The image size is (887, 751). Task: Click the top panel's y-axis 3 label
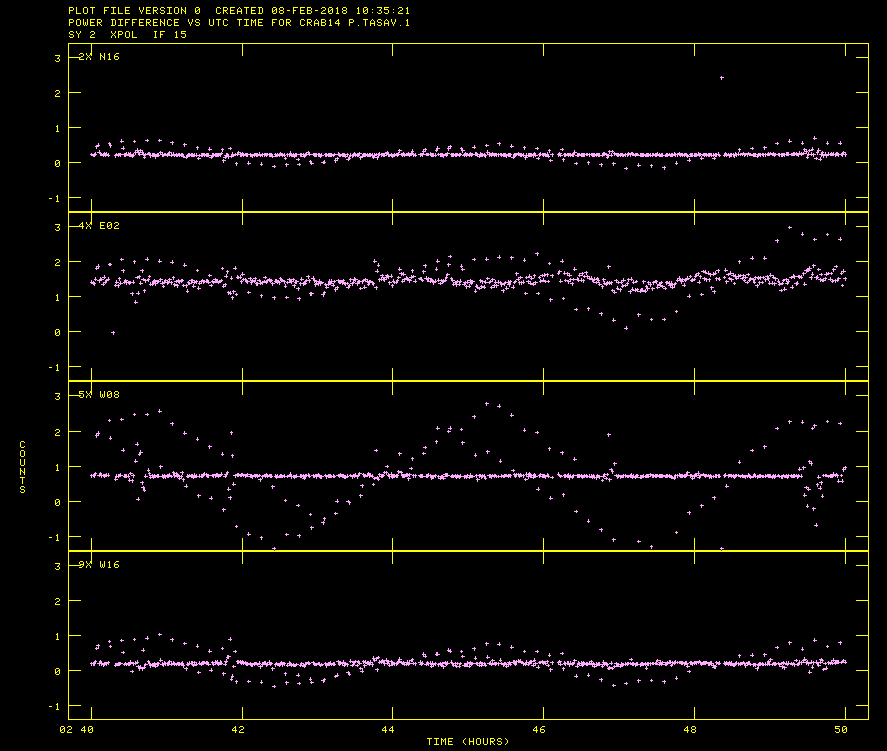pos(58,58)
